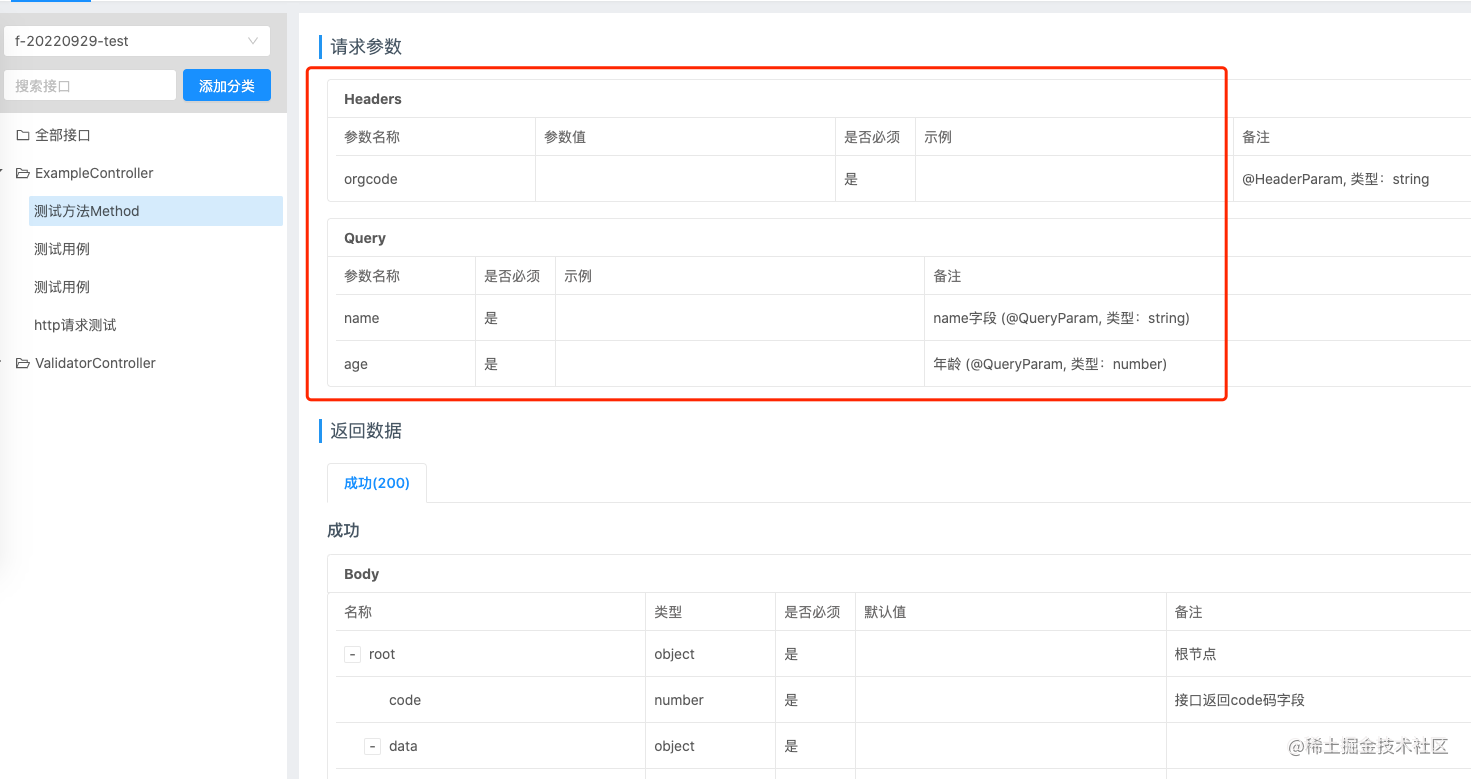Open the 测试方法Method interface
Viewport: 1471px width, 779px height.
tap(156, 211)
